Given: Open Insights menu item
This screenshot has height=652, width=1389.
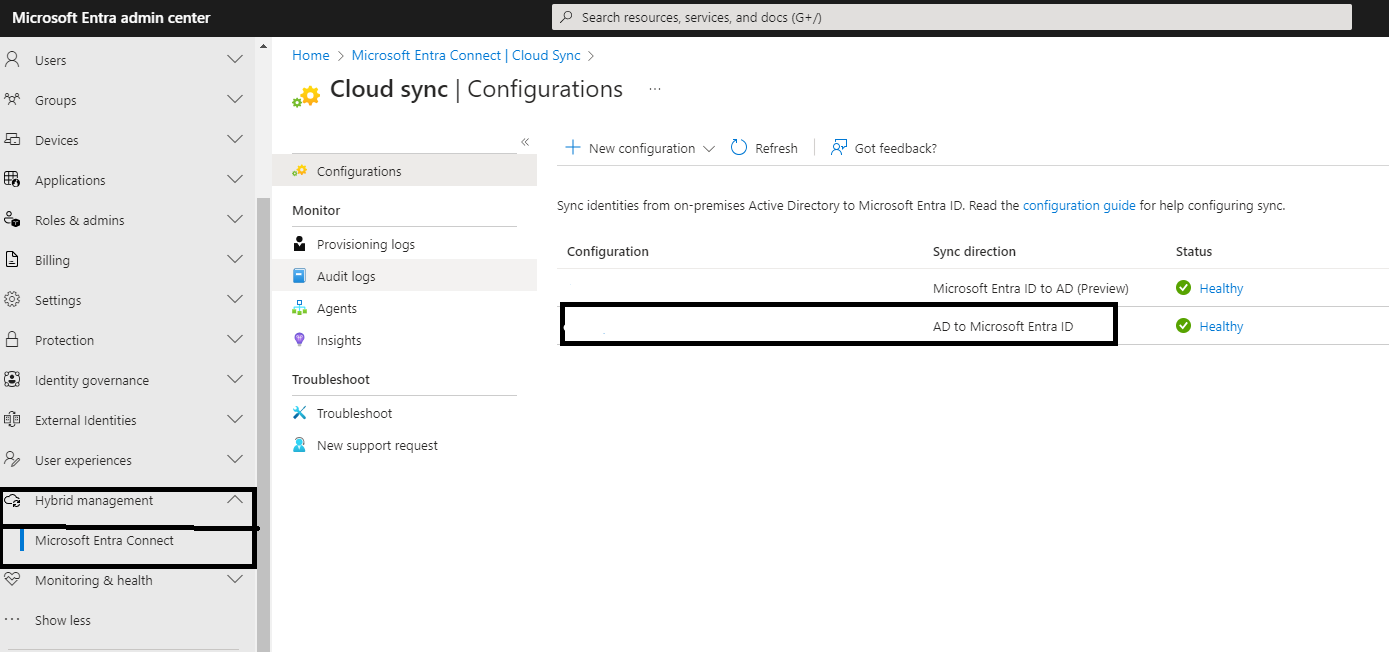Looking at the screenshot, I should (404, 340).
